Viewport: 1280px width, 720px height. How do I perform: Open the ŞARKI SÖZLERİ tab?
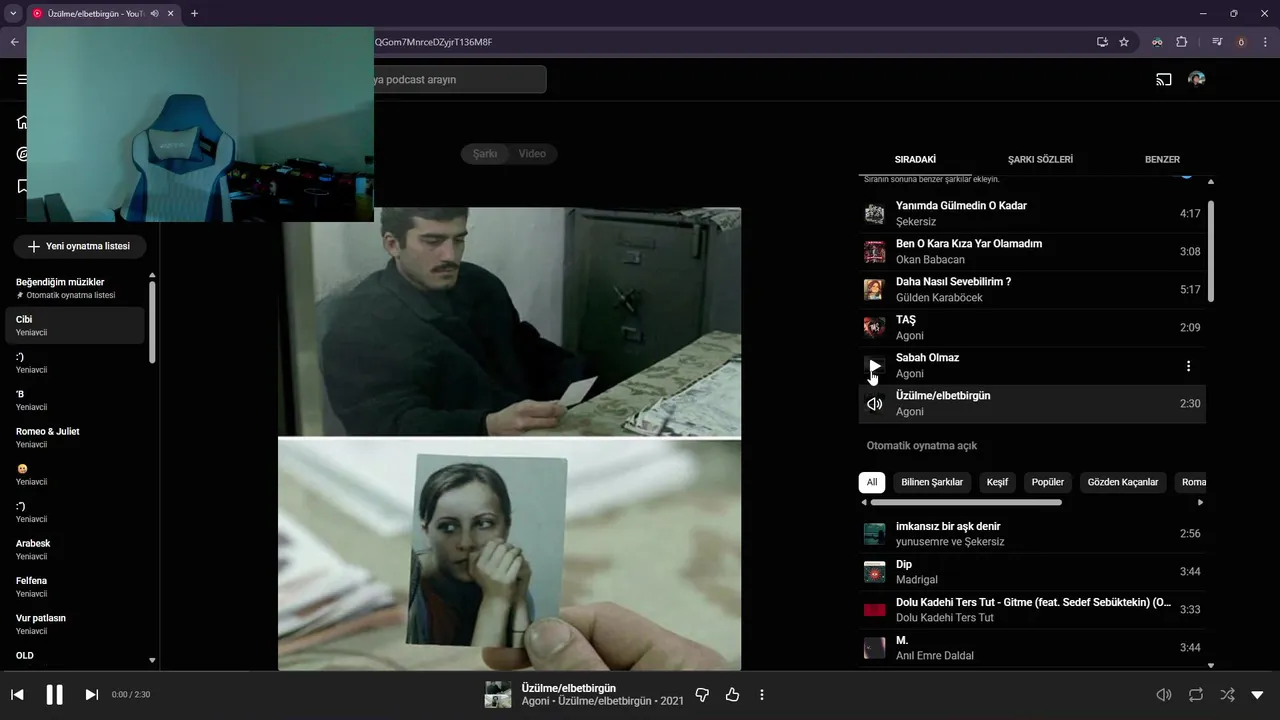point(1040,159)
